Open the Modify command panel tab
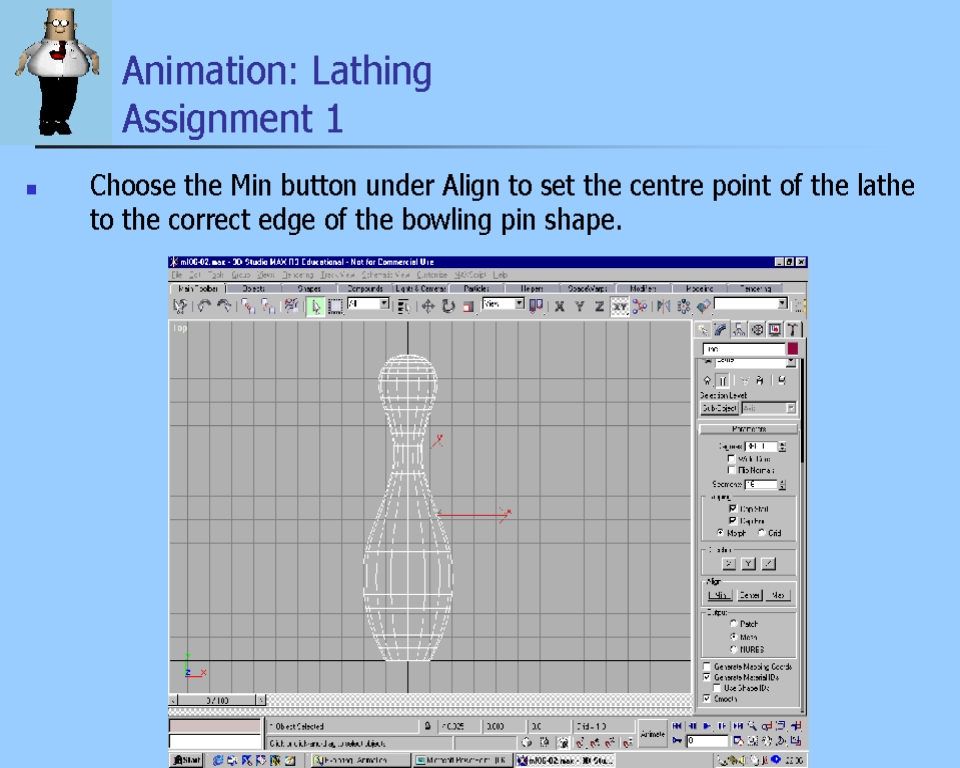The width and height of the screenshot is (960, 768). pyautogui.click(x=721, y=329)
